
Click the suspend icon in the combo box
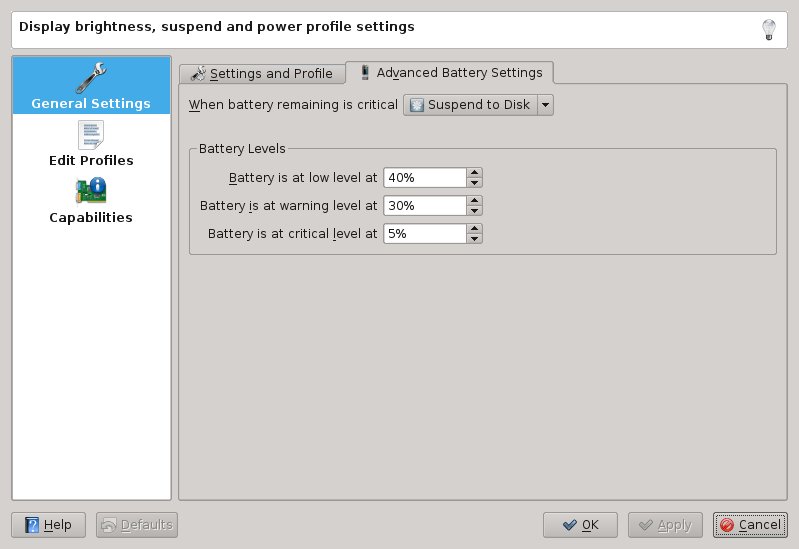point(417,105)
